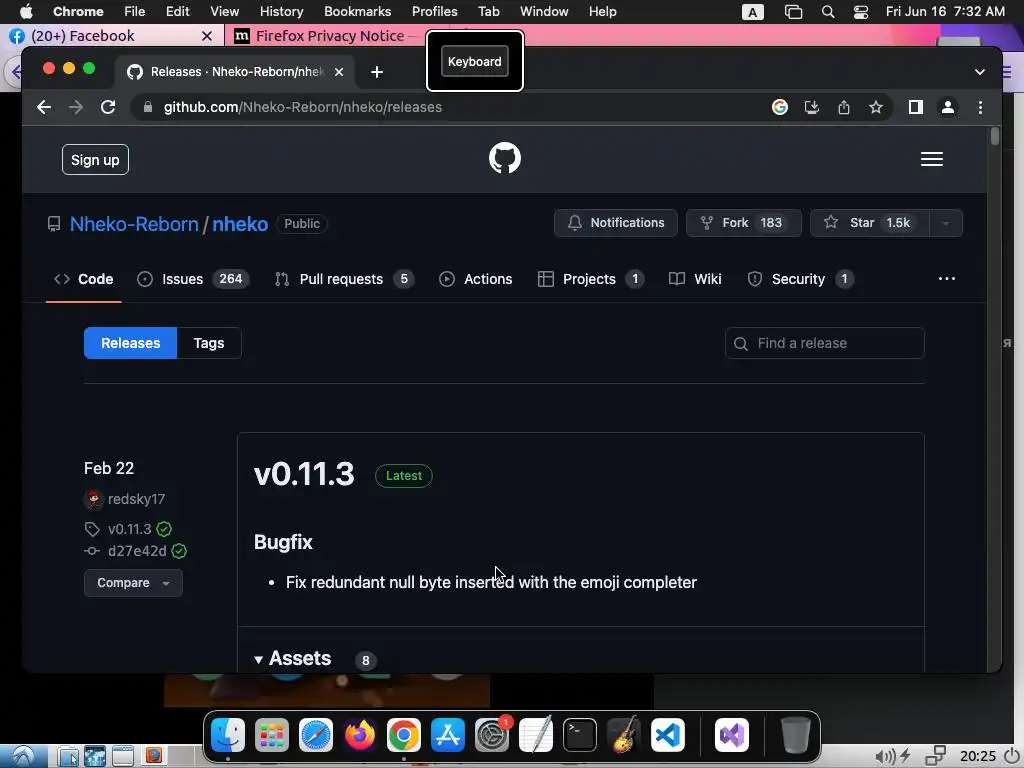Click the Google icon in the address bar
Viewport: 1024px width, 768px height.
click(x=780, y=107)
